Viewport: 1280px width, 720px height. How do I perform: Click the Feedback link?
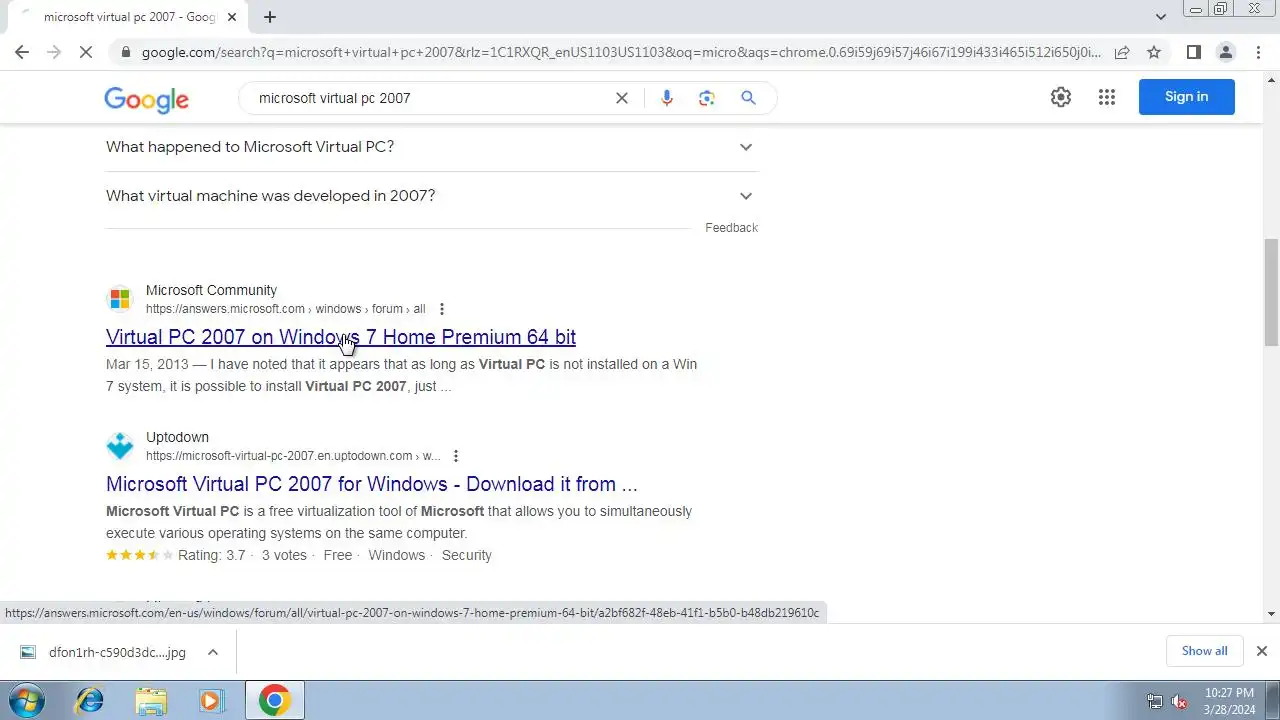point(731,228)
